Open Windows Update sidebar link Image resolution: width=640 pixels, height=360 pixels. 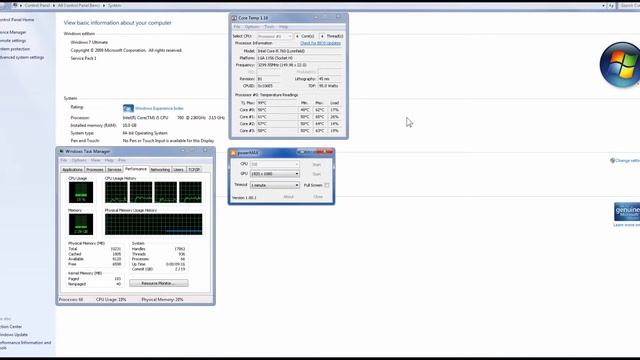click(x=14, y=335)
